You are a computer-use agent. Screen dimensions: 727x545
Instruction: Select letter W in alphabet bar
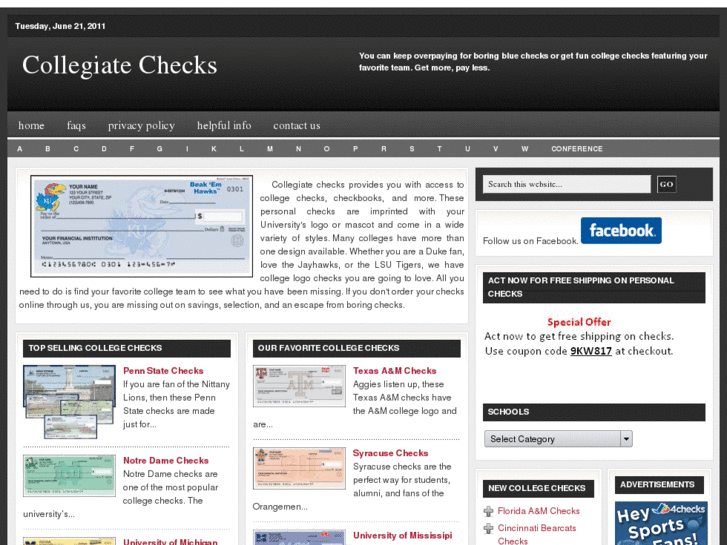tap(524, 149)
